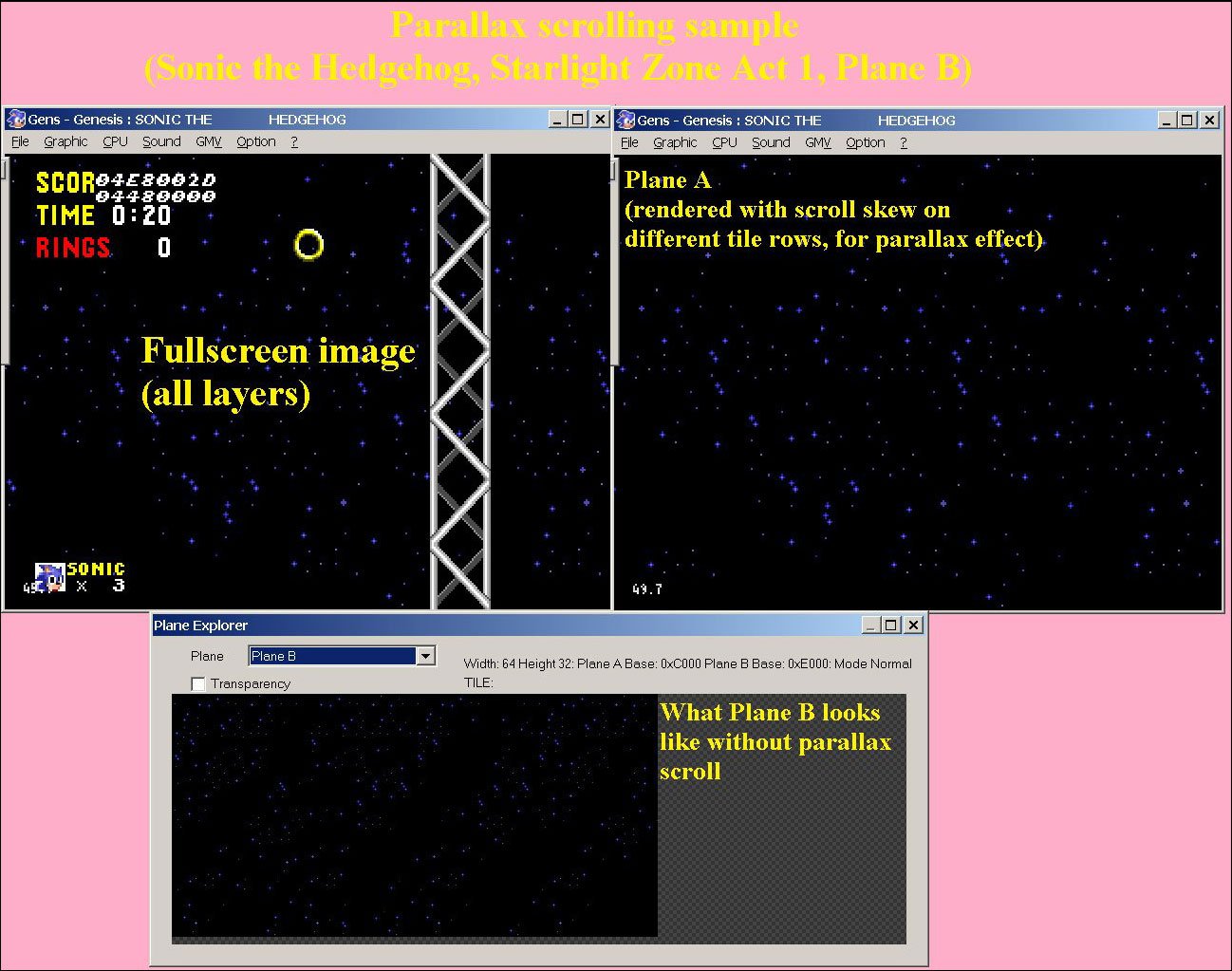
Task: Open File menu in right Gens window
Action: (629, 142)
